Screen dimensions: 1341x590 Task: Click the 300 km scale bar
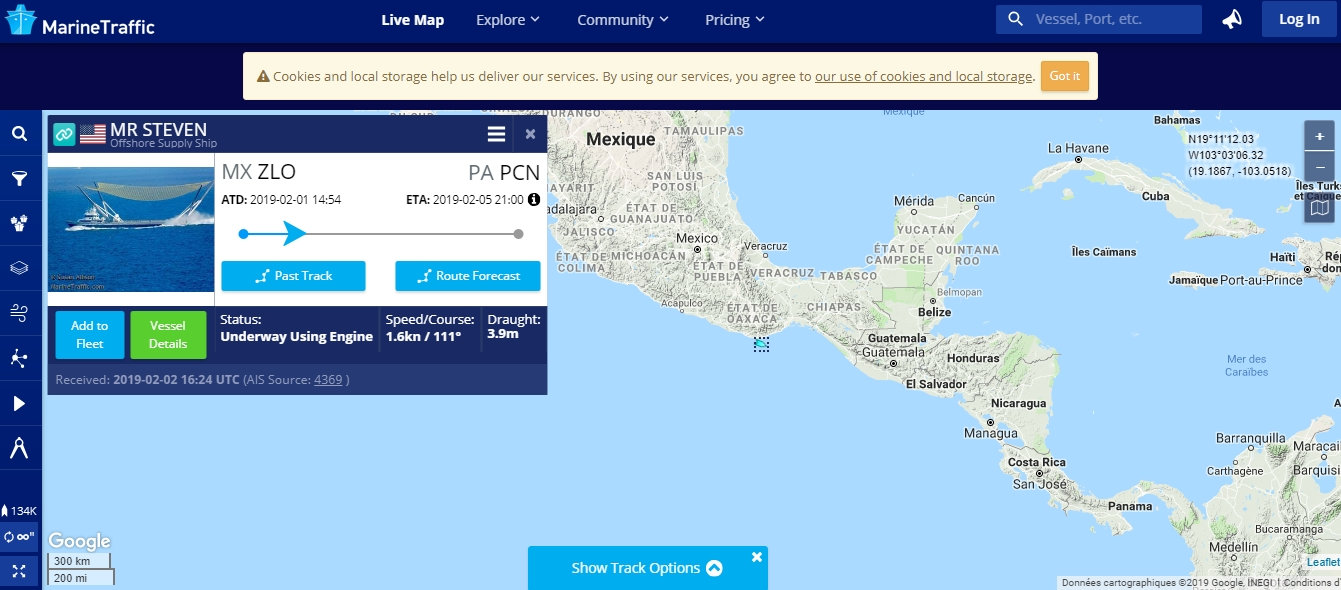[78, 561]
